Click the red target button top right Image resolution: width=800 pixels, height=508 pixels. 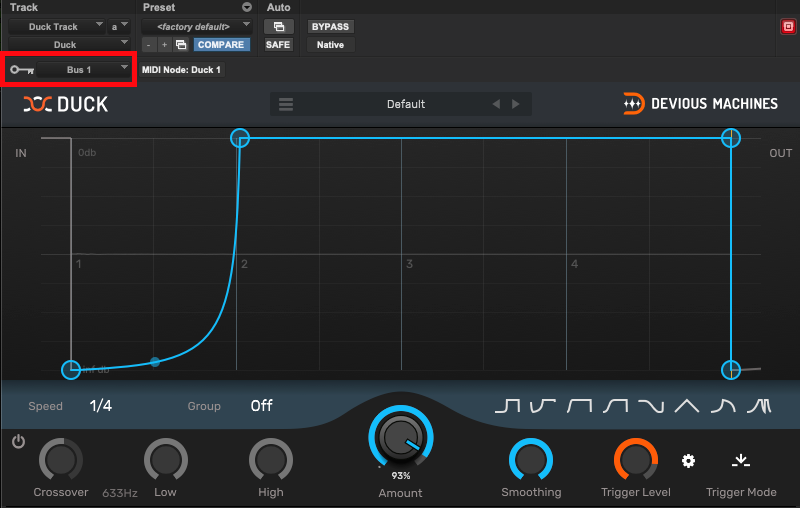(x=788, y=27)
